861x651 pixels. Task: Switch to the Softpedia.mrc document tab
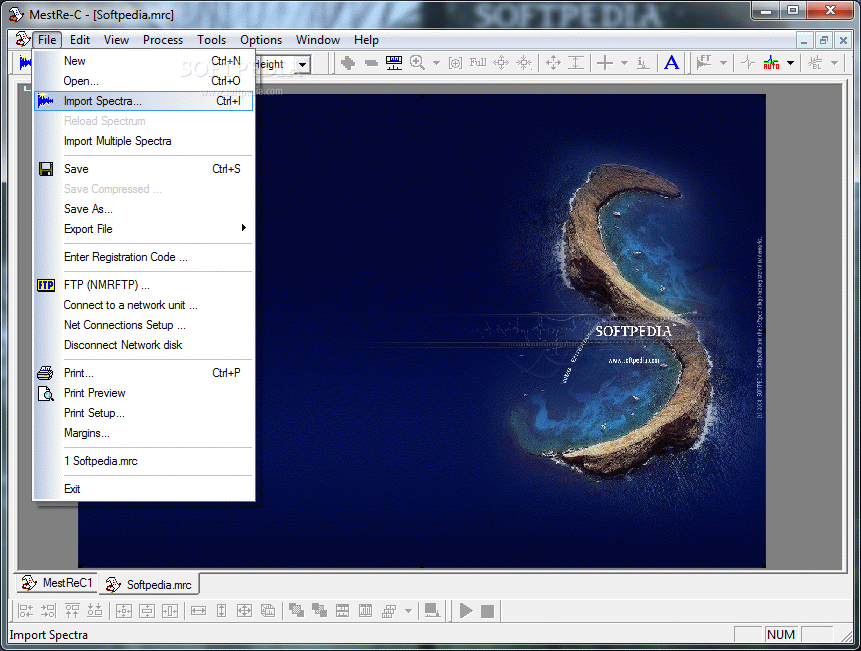click(x=149, y=585)
